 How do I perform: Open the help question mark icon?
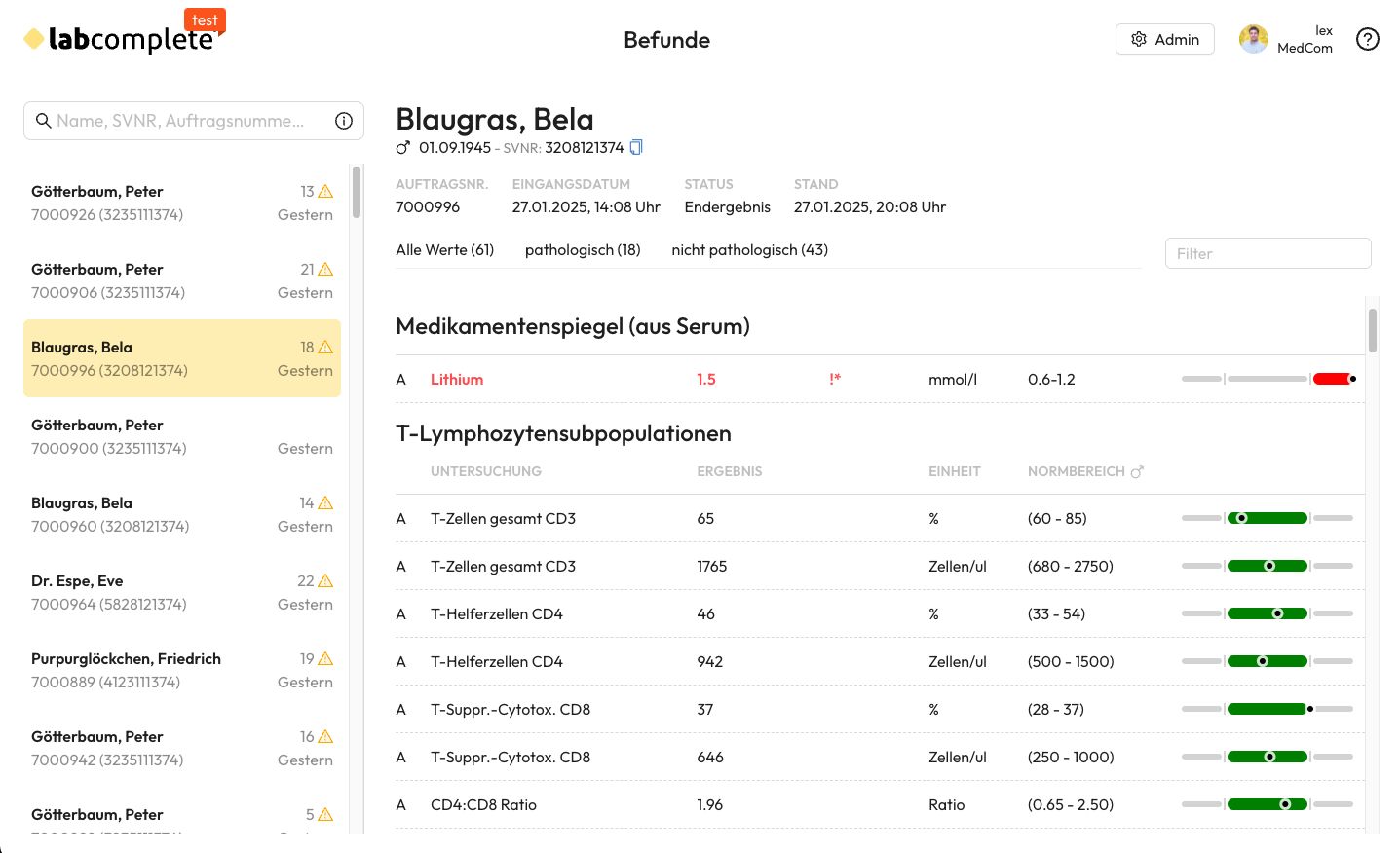[x=1367, y=39]
